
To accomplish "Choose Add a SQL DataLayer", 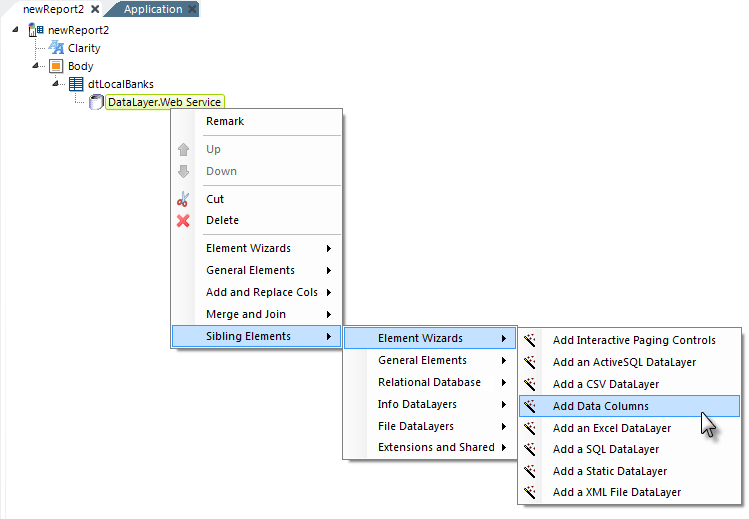I will click(x=630, y=449).
